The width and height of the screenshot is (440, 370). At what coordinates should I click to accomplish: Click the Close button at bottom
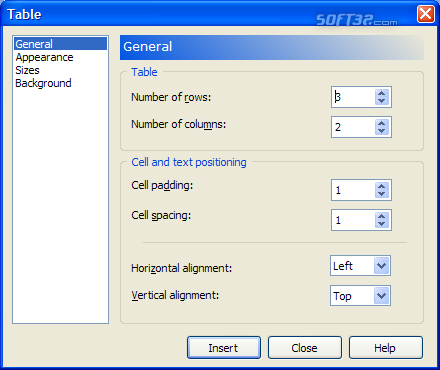pos(305,348)
